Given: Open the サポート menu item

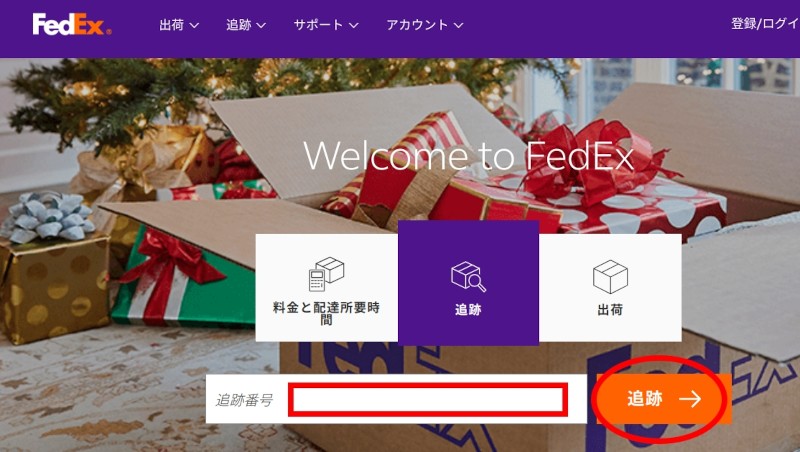Looking at the screenshot, I should (x=326, y=24).
